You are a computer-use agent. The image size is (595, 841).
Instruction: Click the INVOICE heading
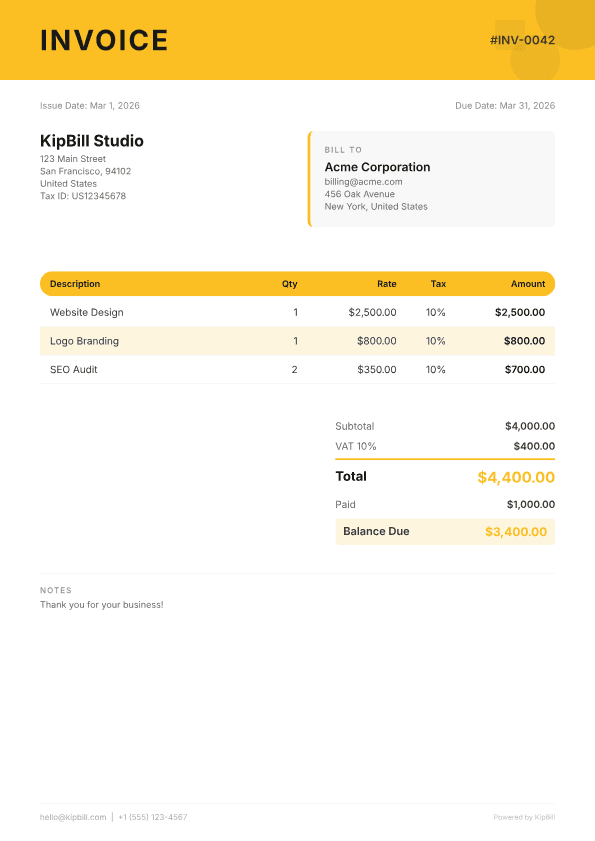click(104, 41)
